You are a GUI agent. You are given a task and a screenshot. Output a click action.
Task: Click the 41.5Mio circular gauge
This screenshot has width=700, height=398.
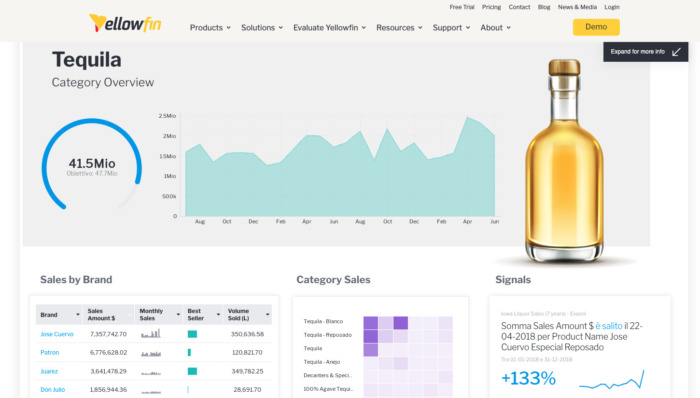pyautogui.click(x=92, y=164)
